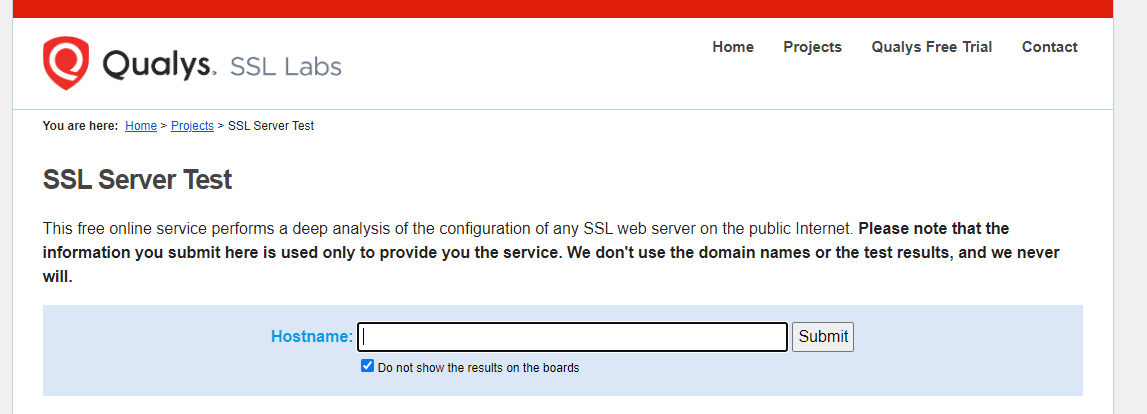Viewport: 1147px width, 414px height.
Task: Click the "Do not show the results on the boards" label
Action: click(478, 367)
